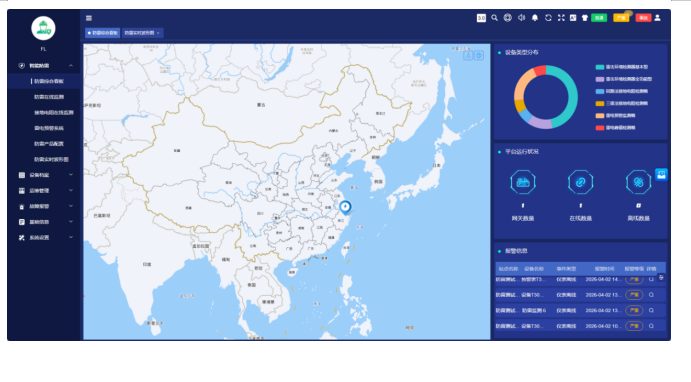The height and width of the screenshot is (382, 691).
Task: Click the 网关数量 label
Action: 523,219
